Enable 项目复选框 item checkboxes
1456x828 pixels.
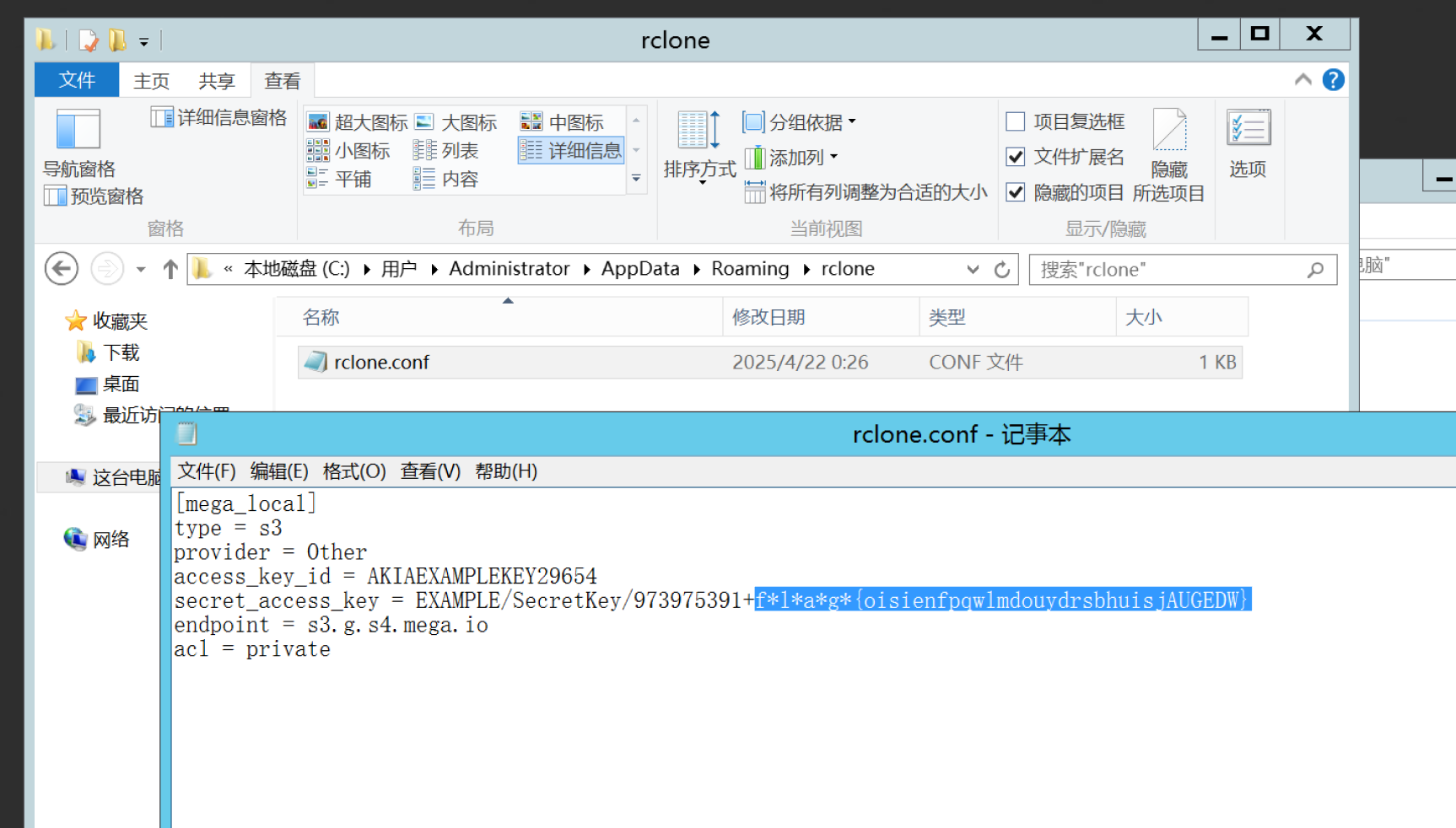1016,121
